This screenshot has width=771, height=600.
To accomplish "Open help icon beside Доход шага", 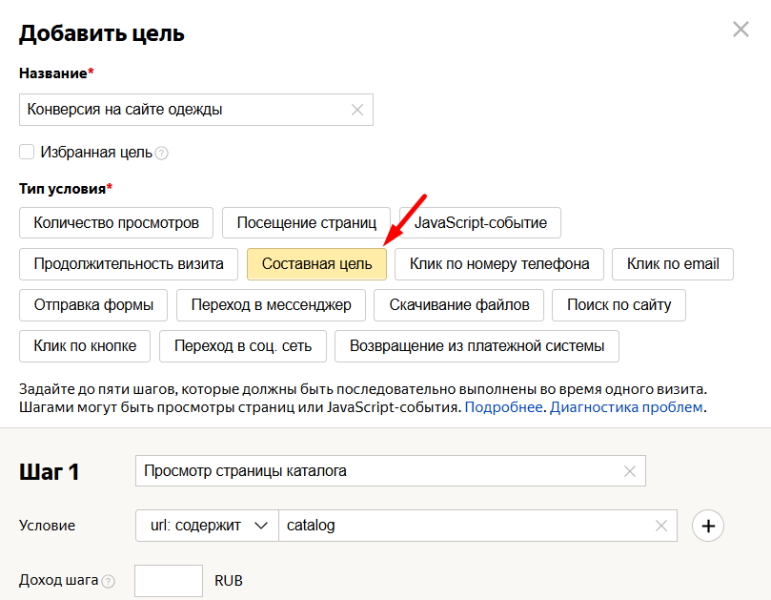I will 108,581.
